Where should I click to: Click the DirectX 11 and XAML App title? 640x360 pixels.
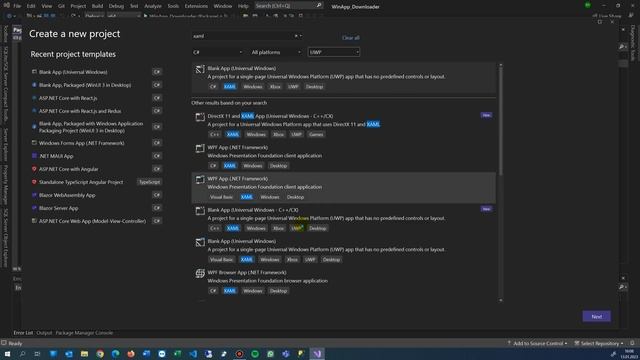click(x=270, y=116)
